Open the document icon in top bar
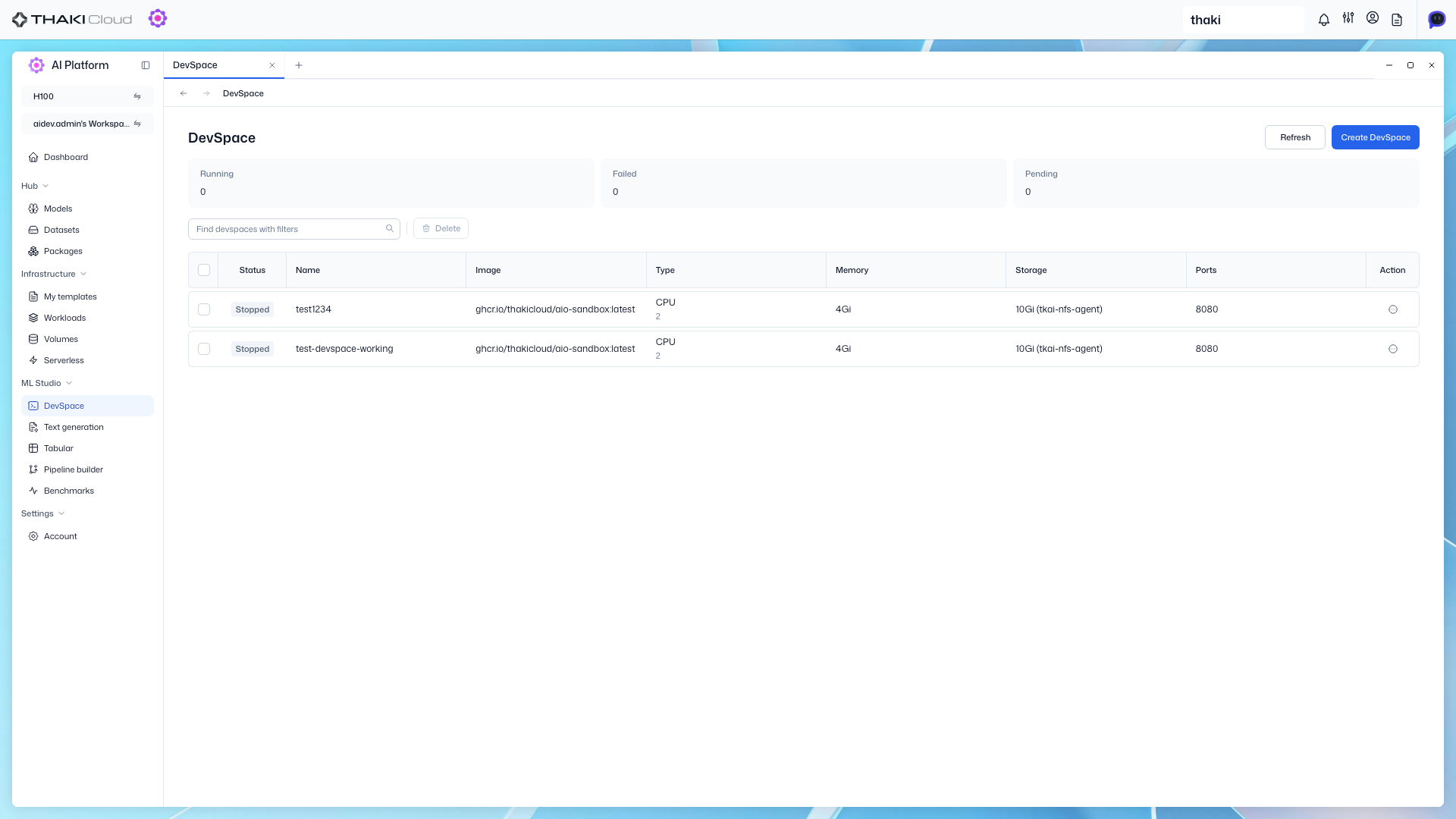The height and width of the screenshot is (819, 1456). click(x=1396, y=20)
